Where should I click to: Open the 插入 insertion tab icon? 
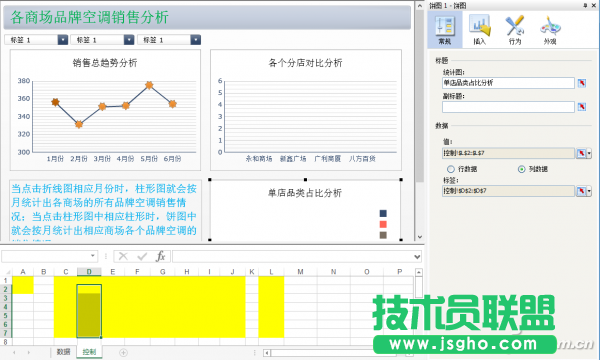[479, 30]
